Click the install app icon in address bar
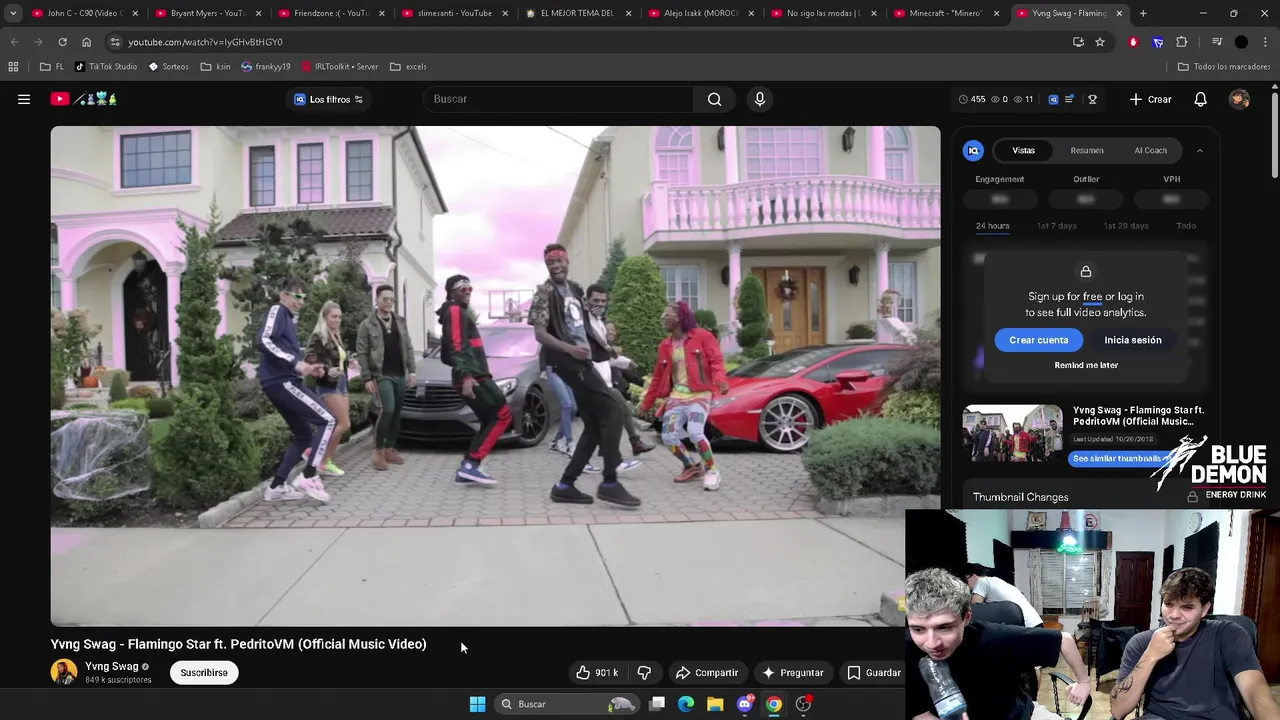The image size is (1280, 720). 1078,42
